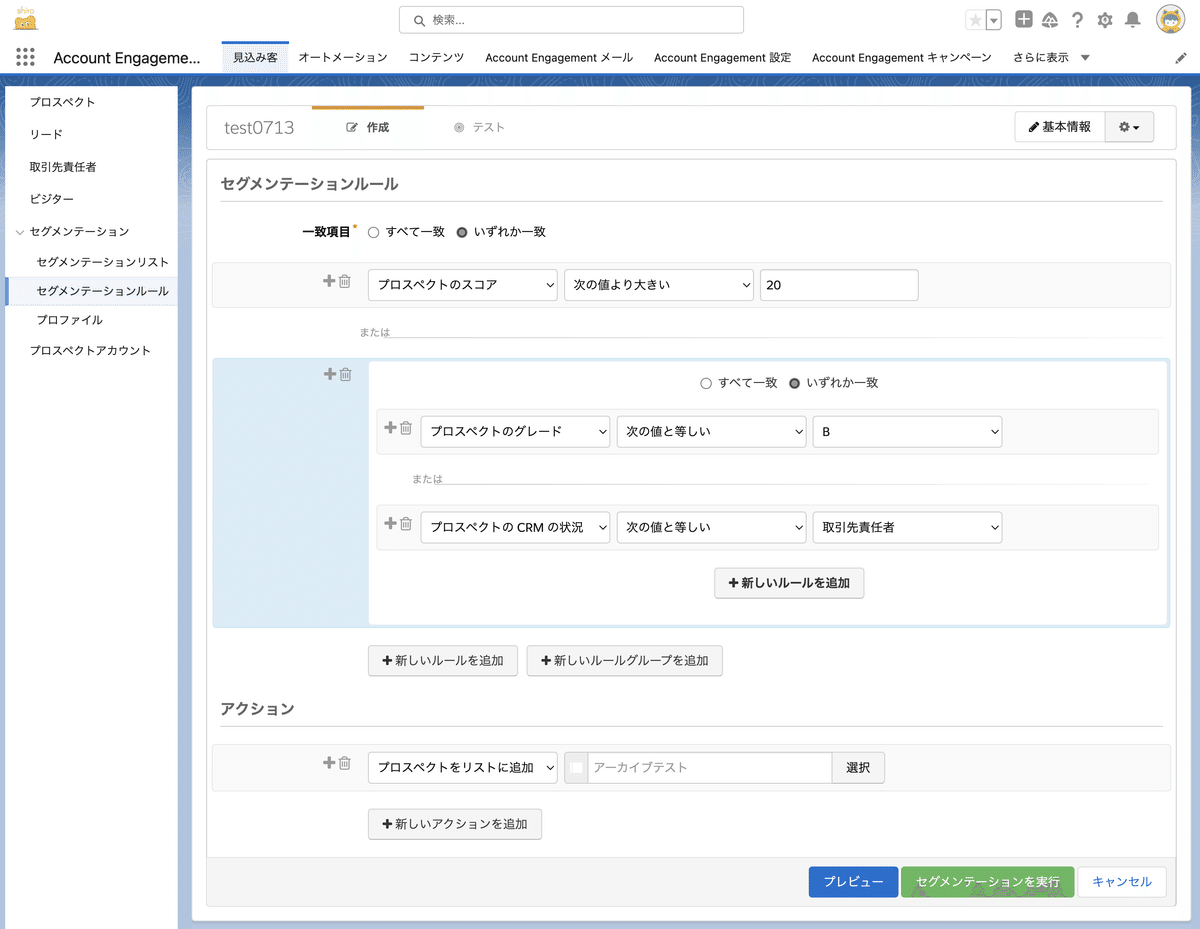Open the プロスペクトの CRM の状況 dropdown
The image size is (1200, 929).
click(515, 527)
